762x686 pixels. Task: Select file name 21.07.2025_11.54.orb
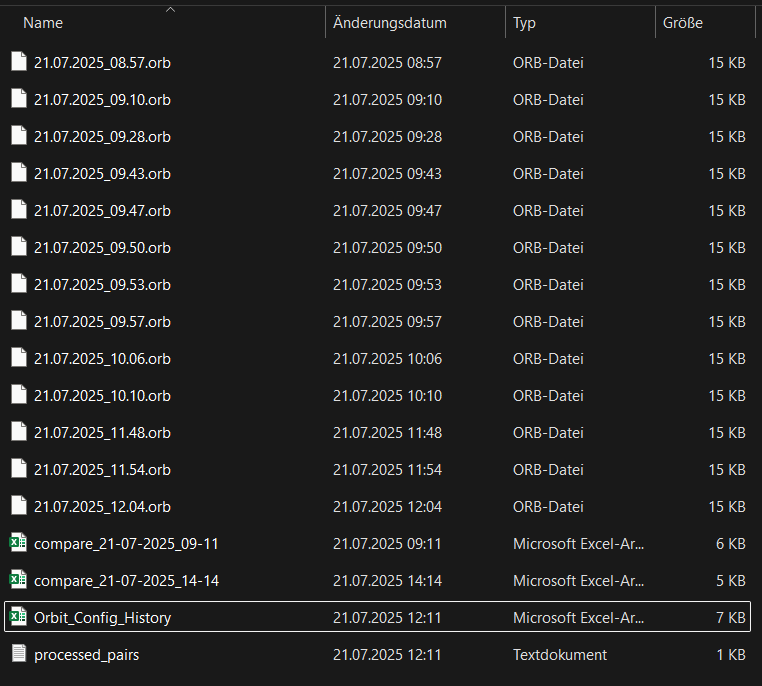(103, 469)
